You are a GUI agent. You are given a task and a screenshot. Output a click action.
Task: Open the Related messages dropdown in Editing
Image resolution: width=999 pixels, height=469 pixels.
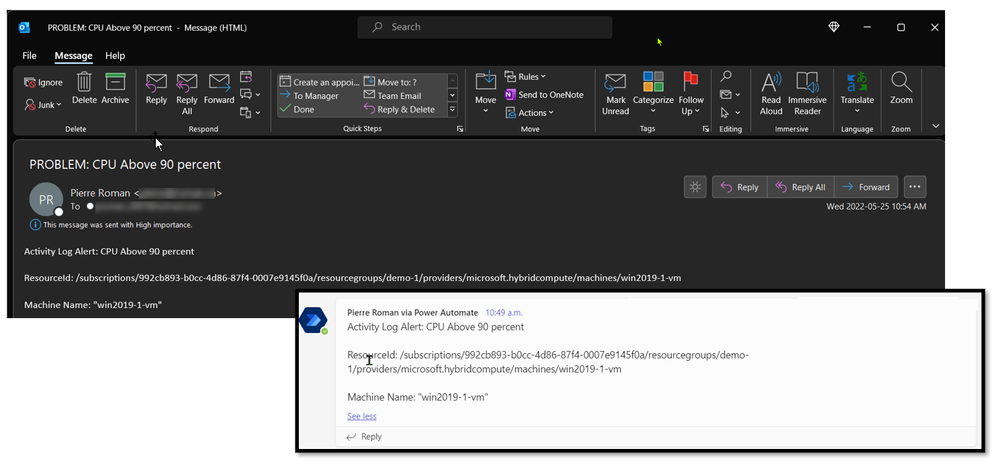(x=729, y=94)
